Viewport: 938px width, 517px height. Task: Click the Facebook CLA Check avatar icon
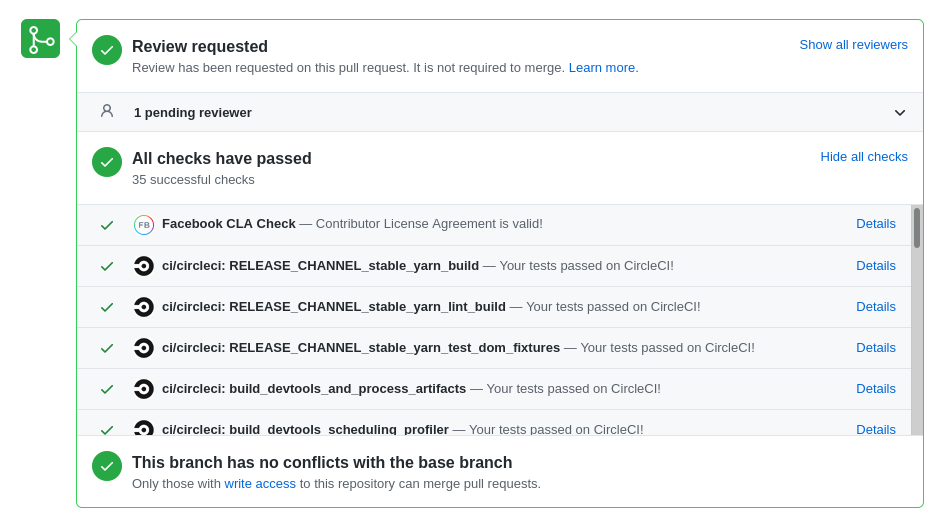pos(144,225)
